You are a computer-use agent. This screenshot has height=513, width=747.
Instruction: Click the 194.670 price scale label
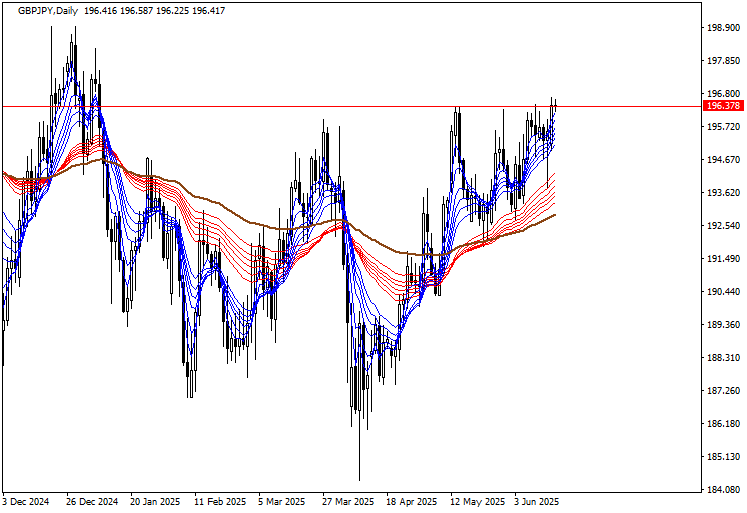pos(723,160)
